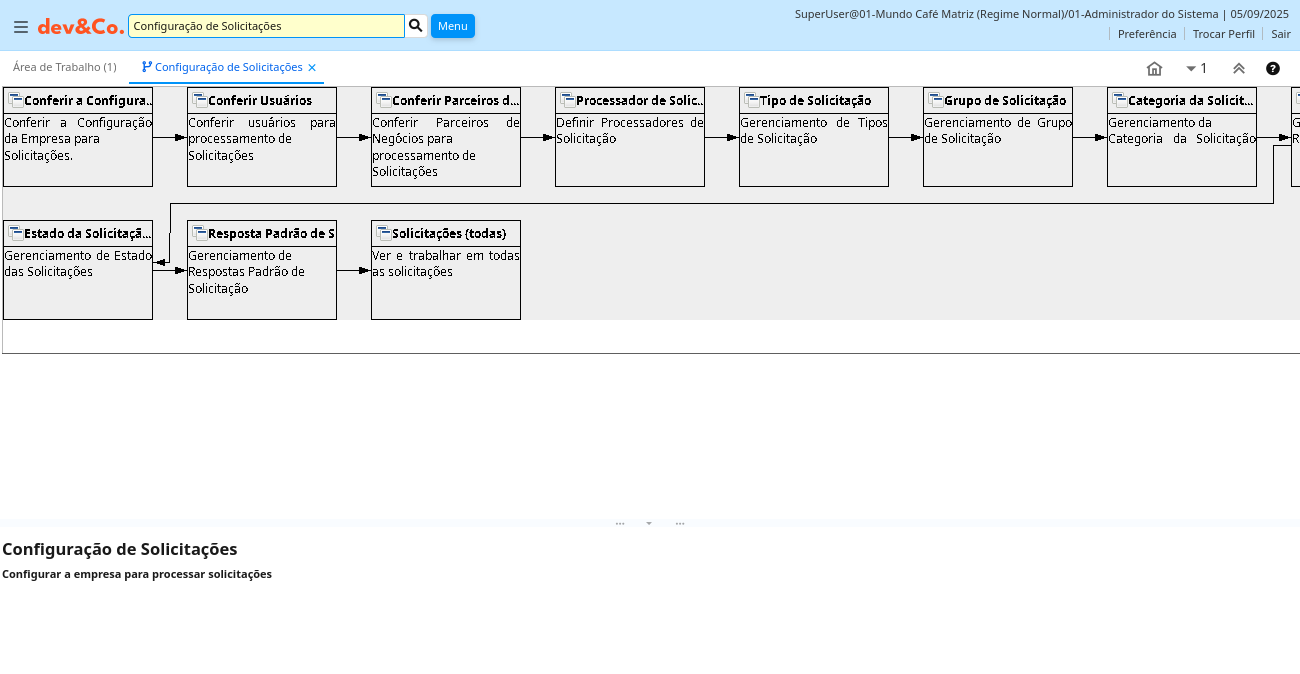
Task: Close the Configuração de Solicitações tab
Action: 312,68
